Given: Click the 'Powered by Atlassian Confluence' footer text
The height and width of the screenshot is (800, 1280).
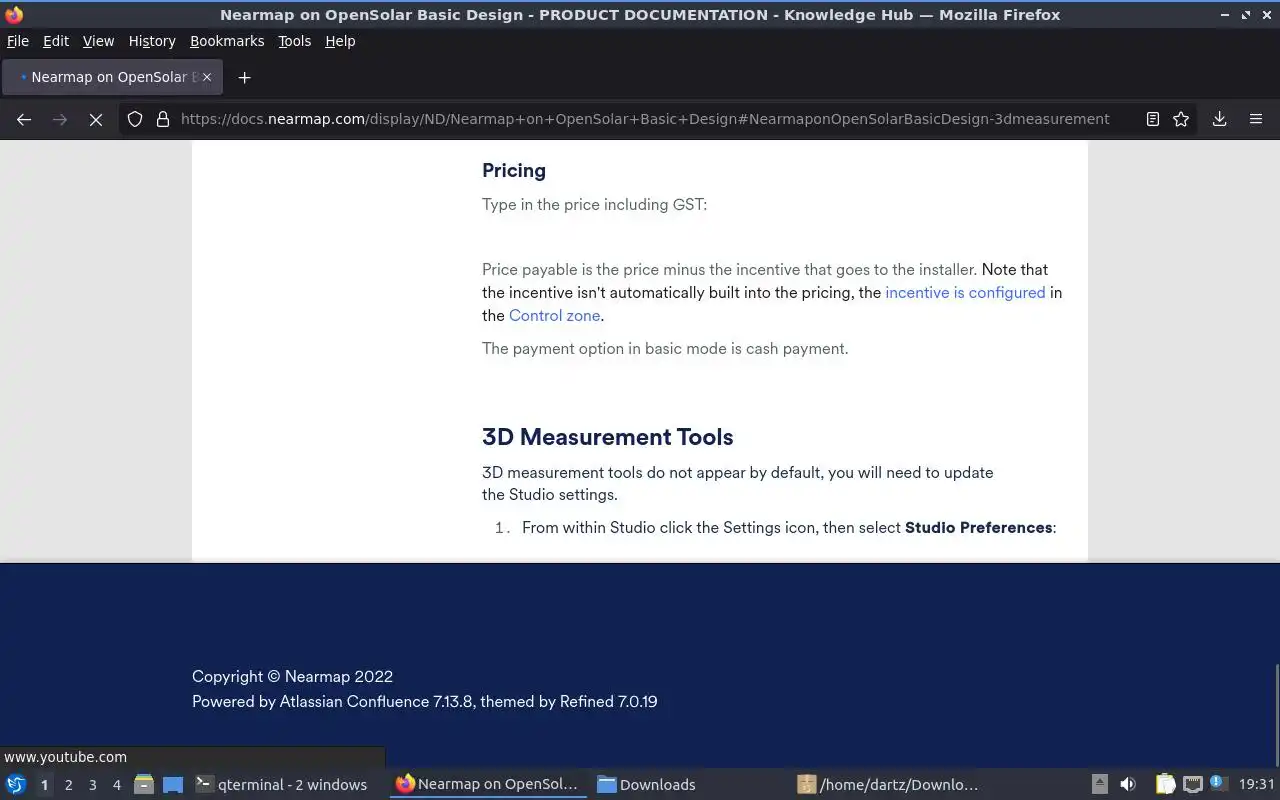Looking at the screenshot, I should point(425,701).
